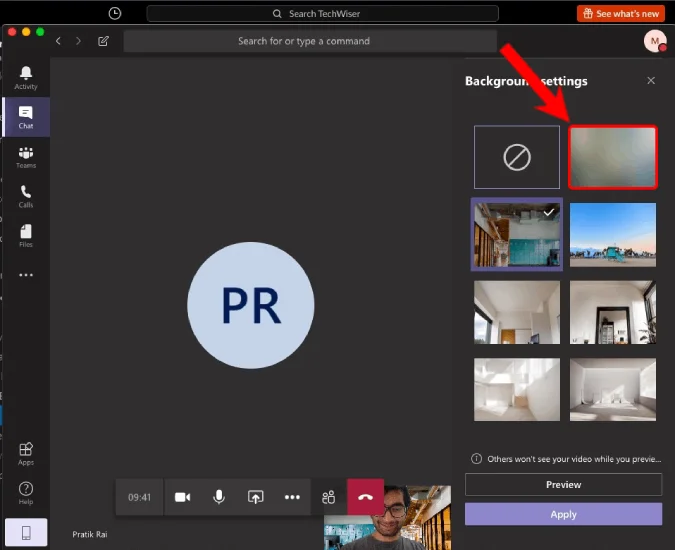Click the info icon beside preview notice
Viewport: 675px width, 550px height.
point(476,459)
